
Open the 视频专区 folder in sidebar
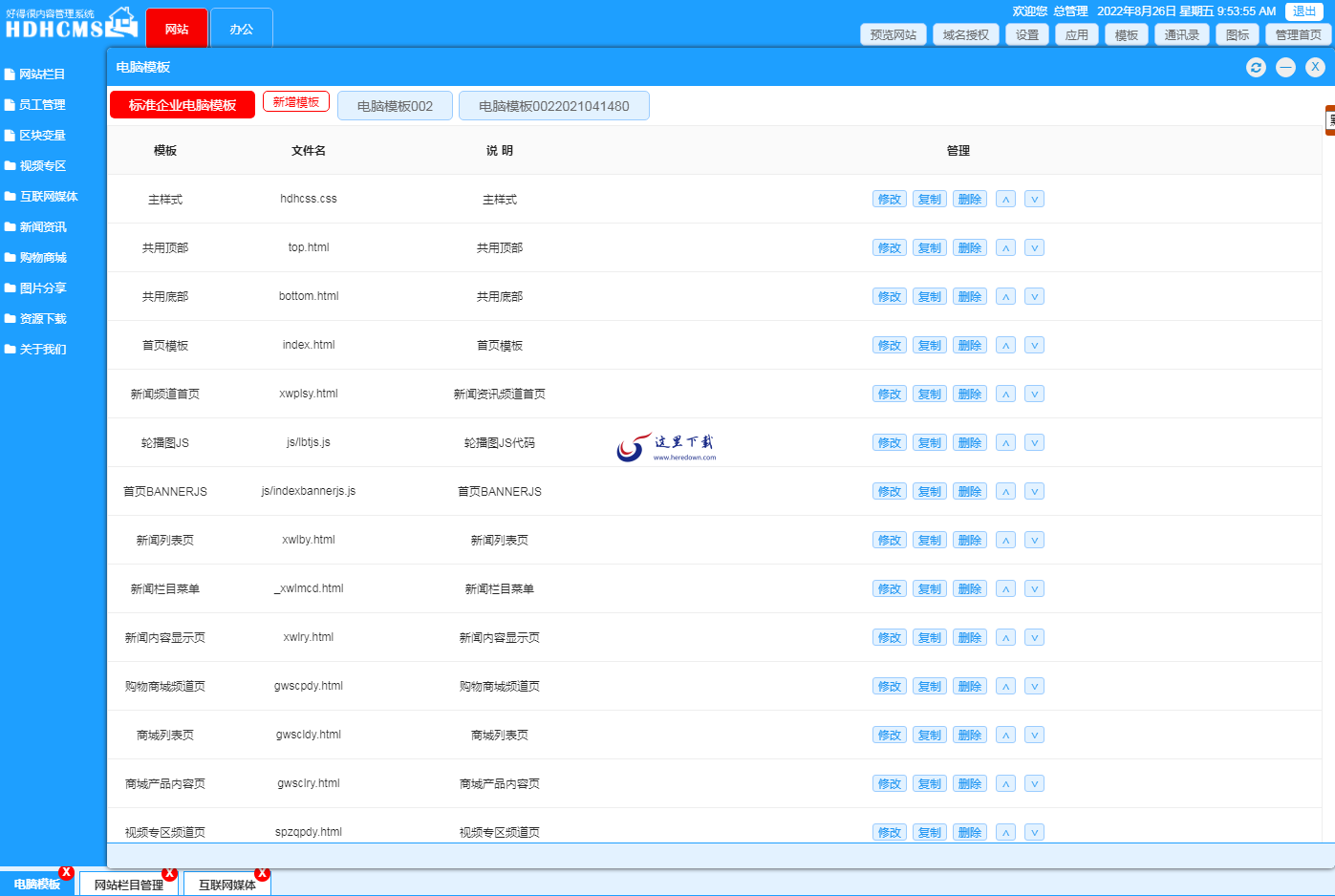tap(42, 165)
